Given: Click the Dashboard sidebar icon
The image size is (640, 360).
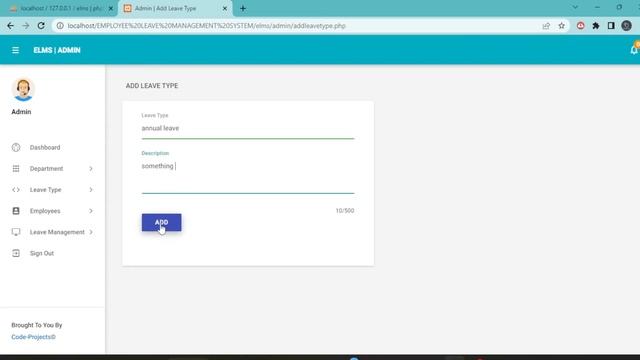Looking at the screenshot, I should tap(16, 147).
